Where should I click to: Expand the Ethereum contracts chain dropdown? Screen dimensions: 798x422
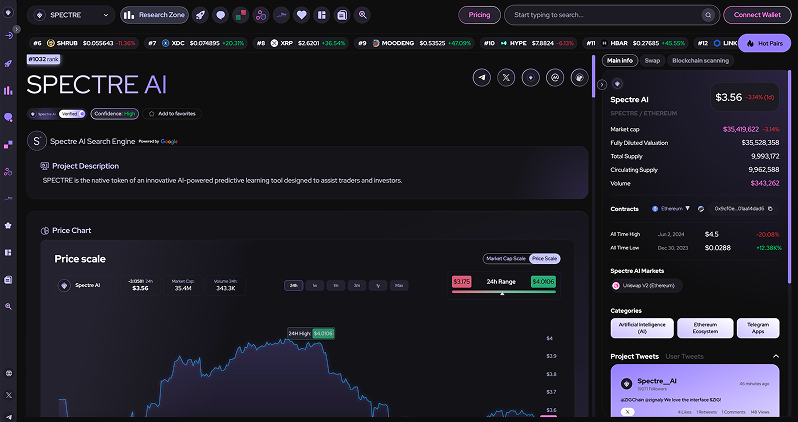pos(671,209)
